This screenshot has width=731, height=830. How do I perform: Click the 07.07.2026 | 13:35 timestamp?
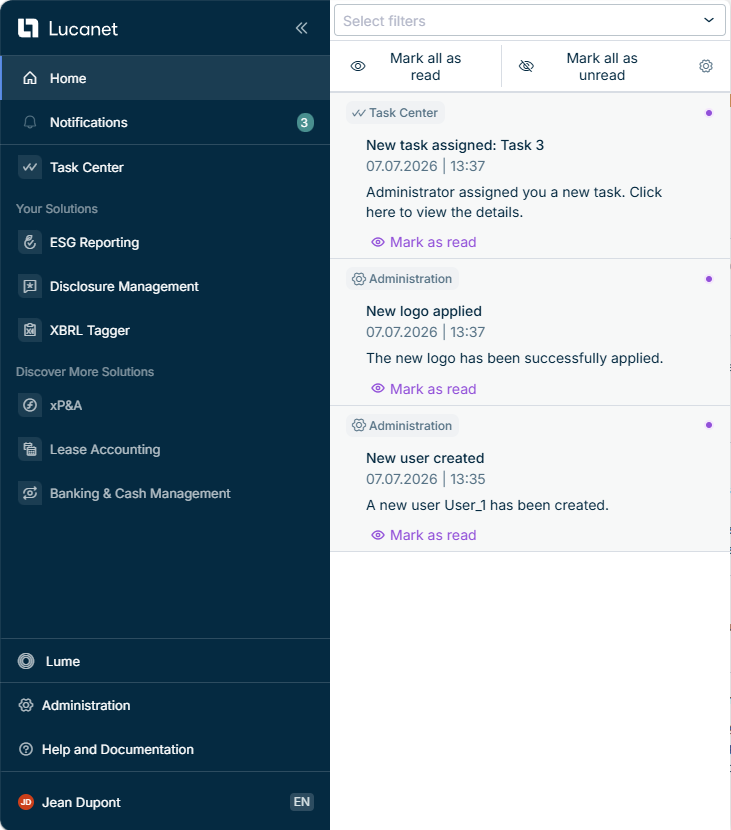tap(426, 479)
